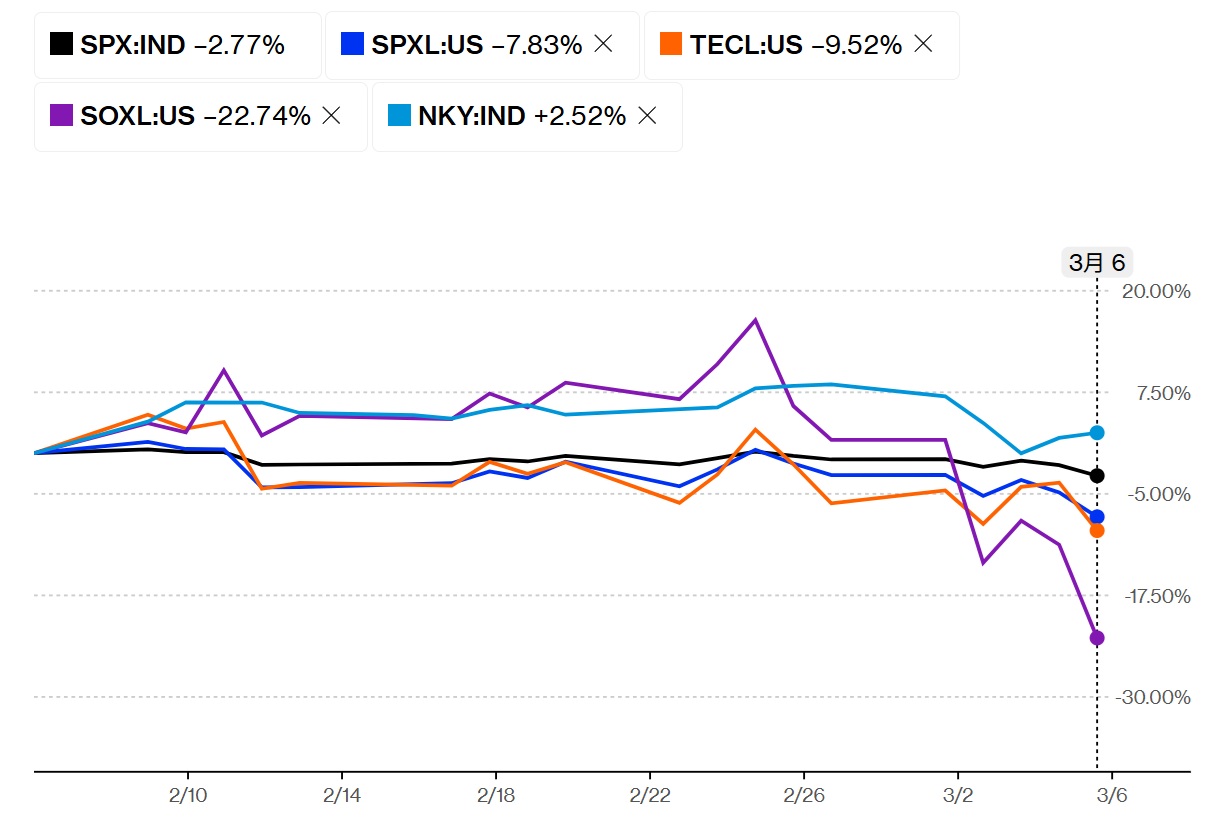The width and height of the screenshot is (1228, 836).
Task: Remove SOXL:US from the chart
Action: 332,116
